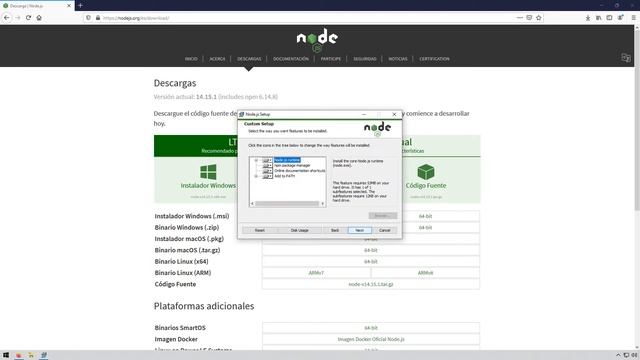The width and height of the screenshot is (640, 360).
Task: Cancel the Node.js setup
Action: point(384,231)
